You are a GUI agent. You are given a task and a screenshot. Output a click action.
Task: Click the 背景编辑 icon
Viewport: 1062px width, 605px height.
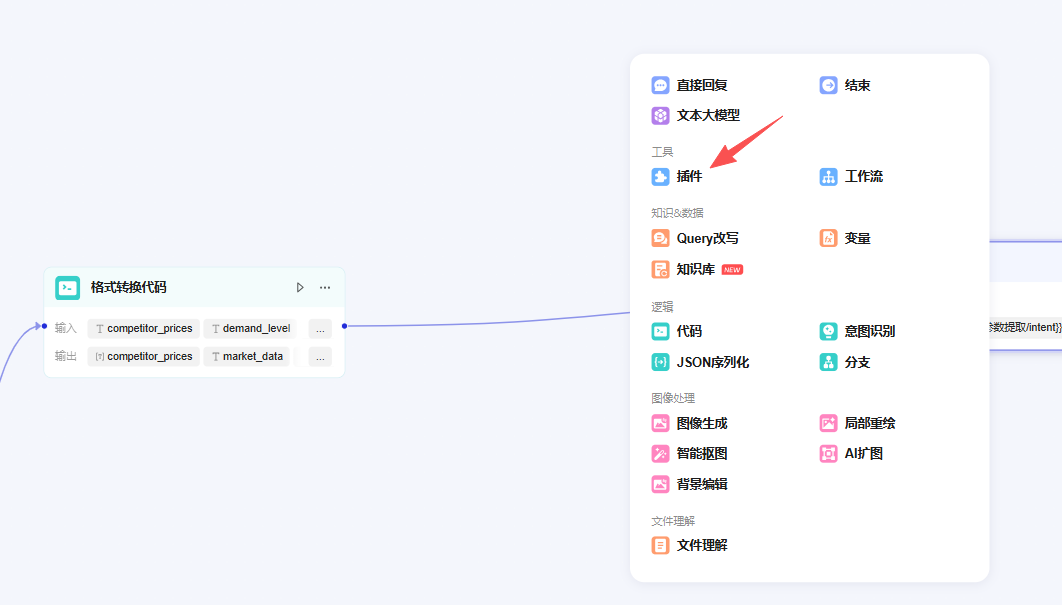point(660,484)
